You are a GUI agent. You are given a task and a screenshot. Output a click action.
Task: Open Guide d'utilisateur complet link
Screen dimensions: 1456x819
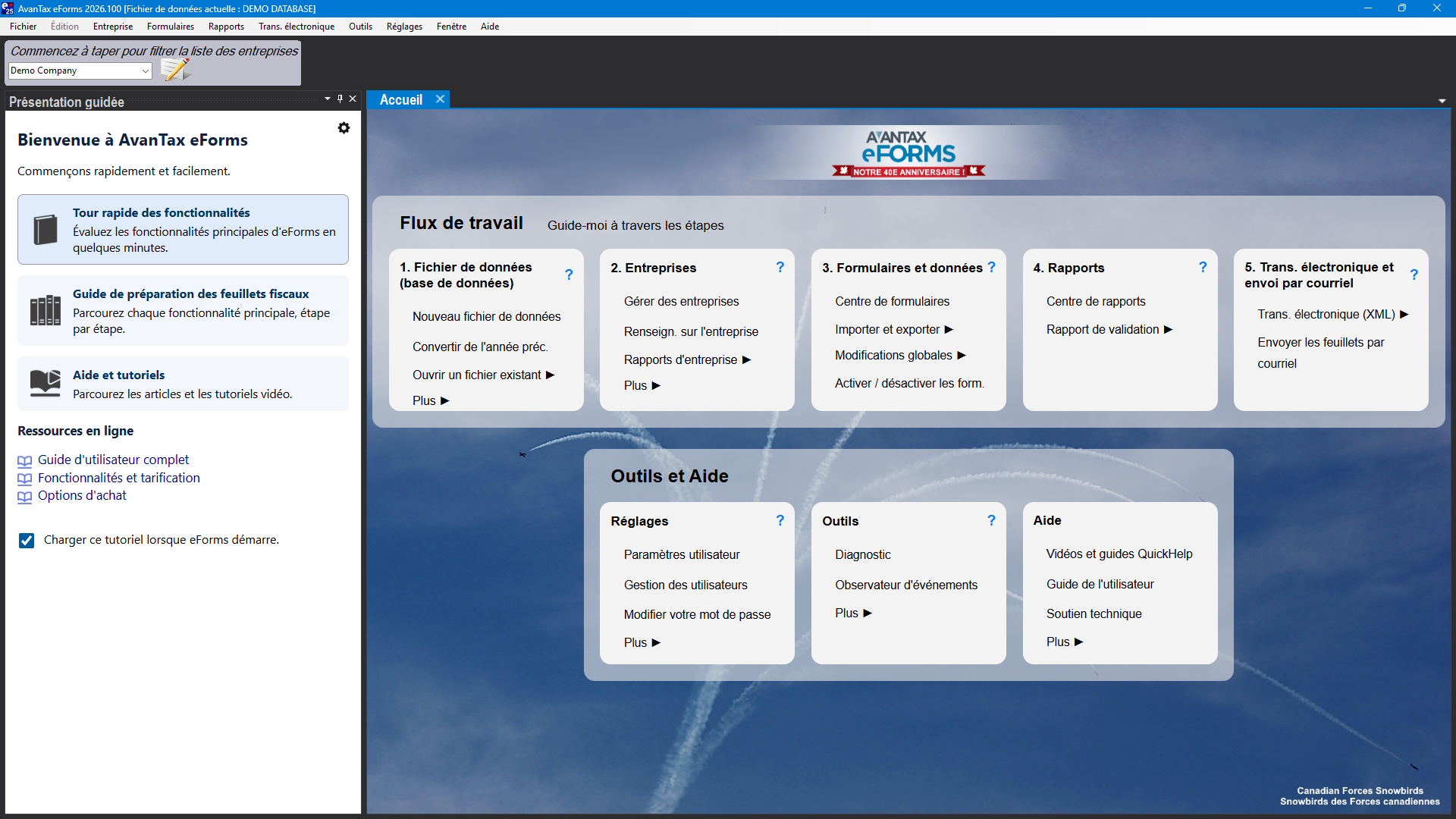tap(113, 460)
